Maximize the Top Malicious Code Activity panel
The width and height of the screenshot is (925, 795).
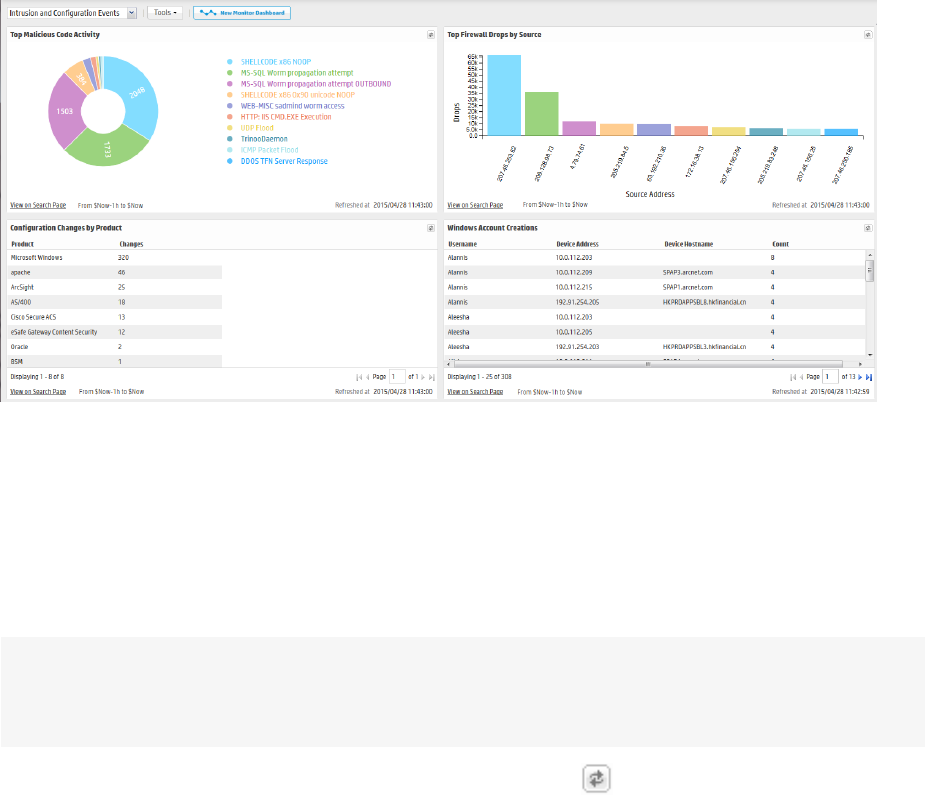coord(431,35)
